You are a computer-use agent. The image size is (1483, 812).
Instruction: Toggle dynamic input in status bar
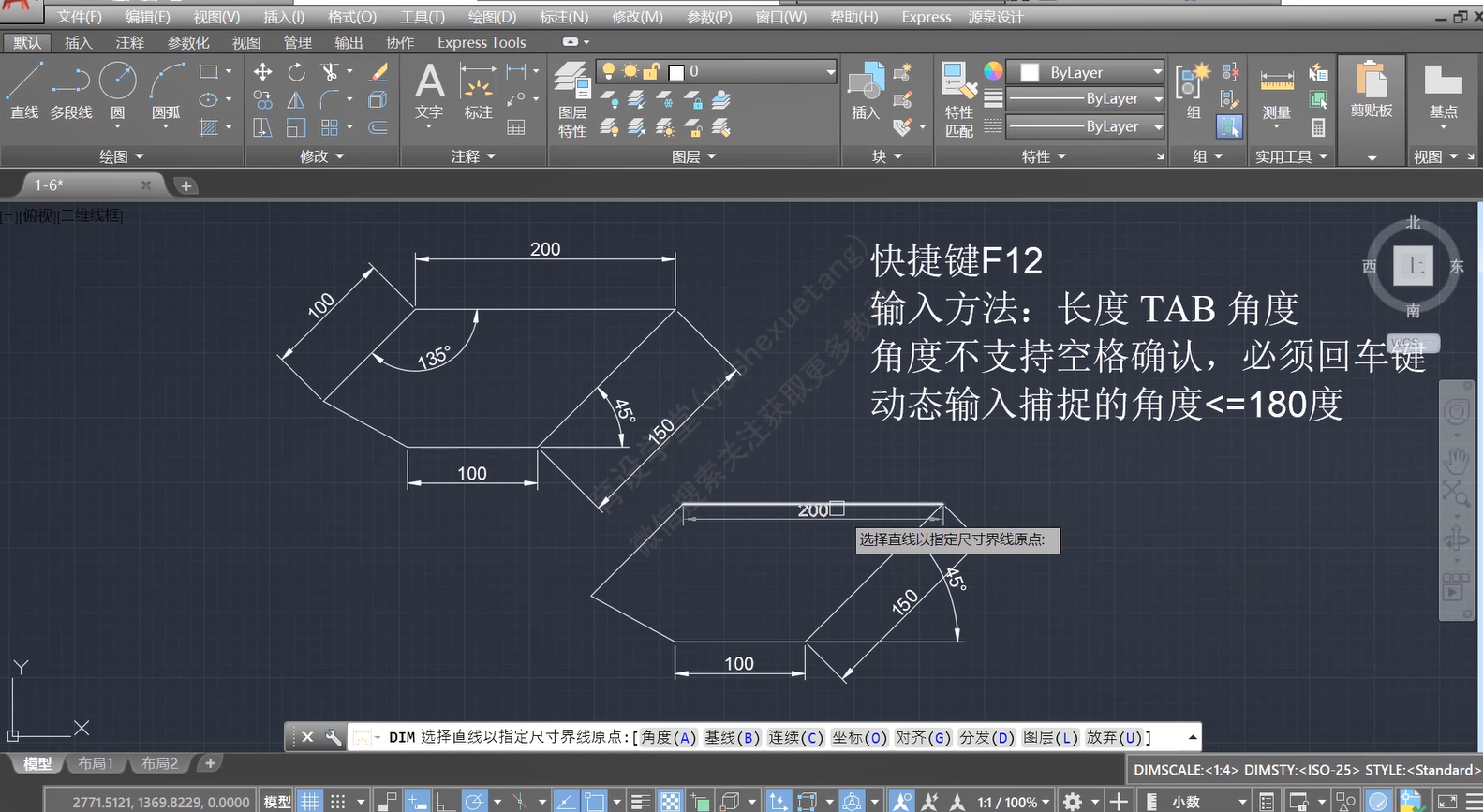tap(417, 801)
